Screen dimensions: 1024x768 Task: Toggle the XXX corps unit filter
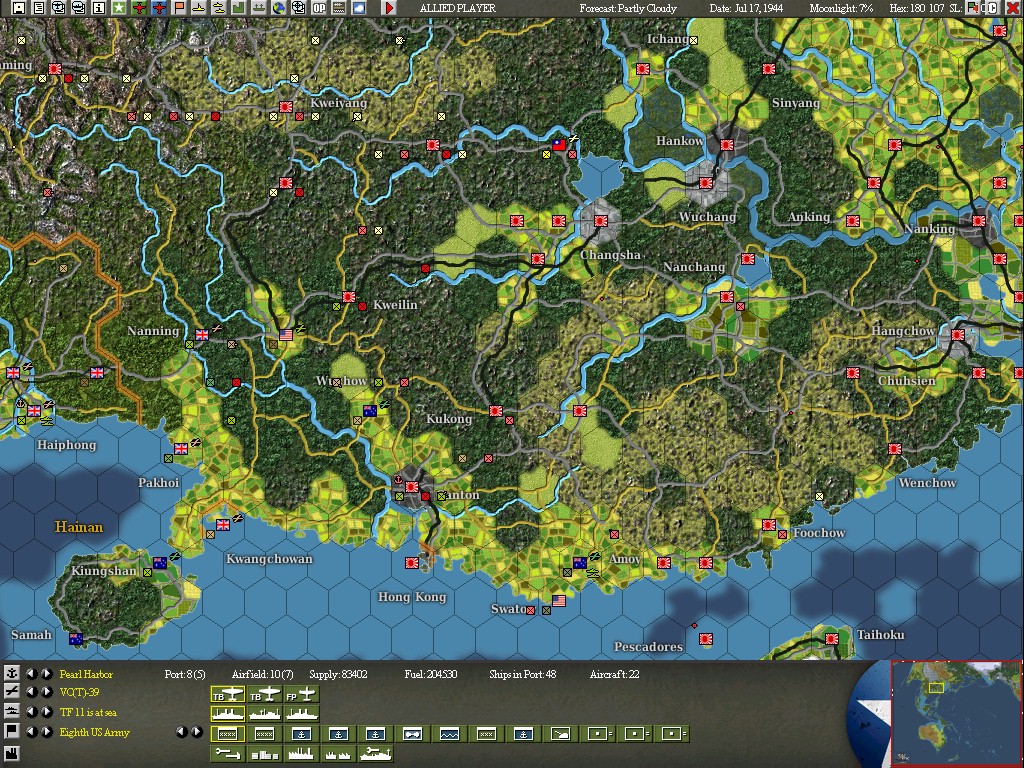[487, 734]
